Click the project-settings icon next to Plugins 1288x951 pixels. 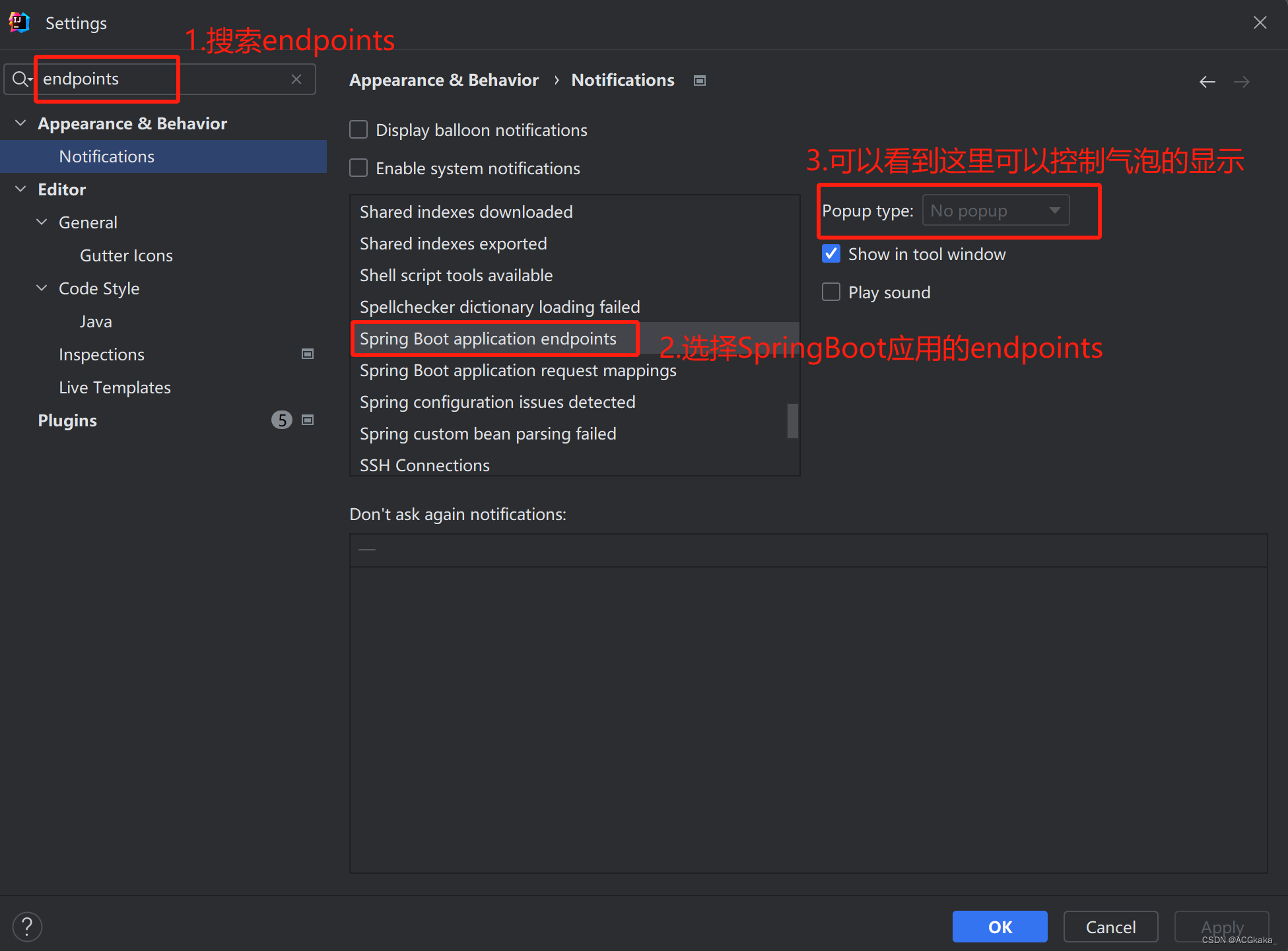click(x=308, y=420)
